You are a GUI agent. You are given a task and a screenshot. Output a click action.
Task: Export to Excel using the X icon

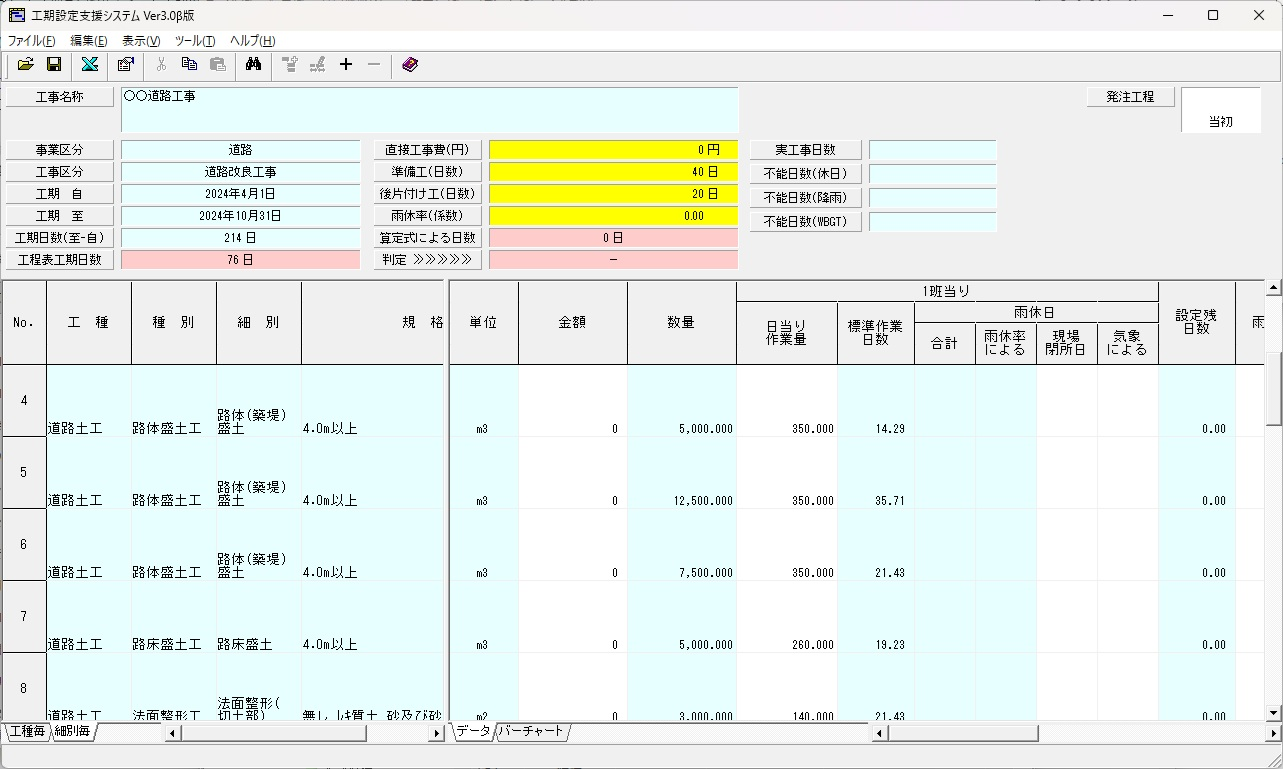90,65
